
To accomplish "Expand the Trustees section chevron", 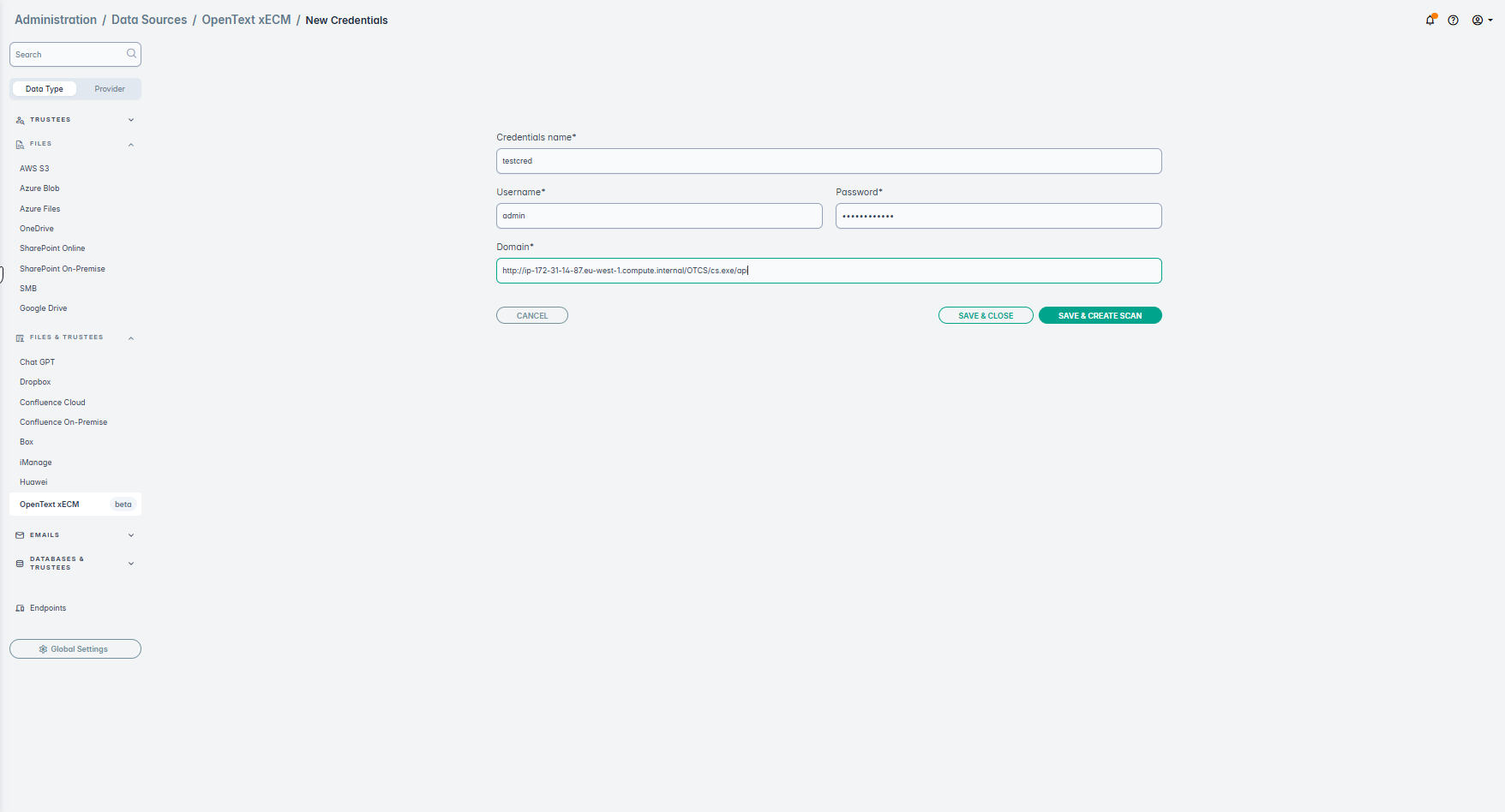I will click(131, 120).
